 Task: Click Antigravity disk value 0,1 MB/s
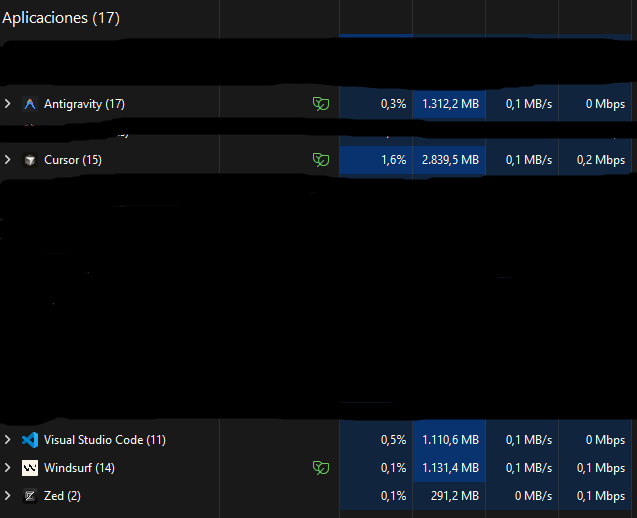[x=529, y=104]
